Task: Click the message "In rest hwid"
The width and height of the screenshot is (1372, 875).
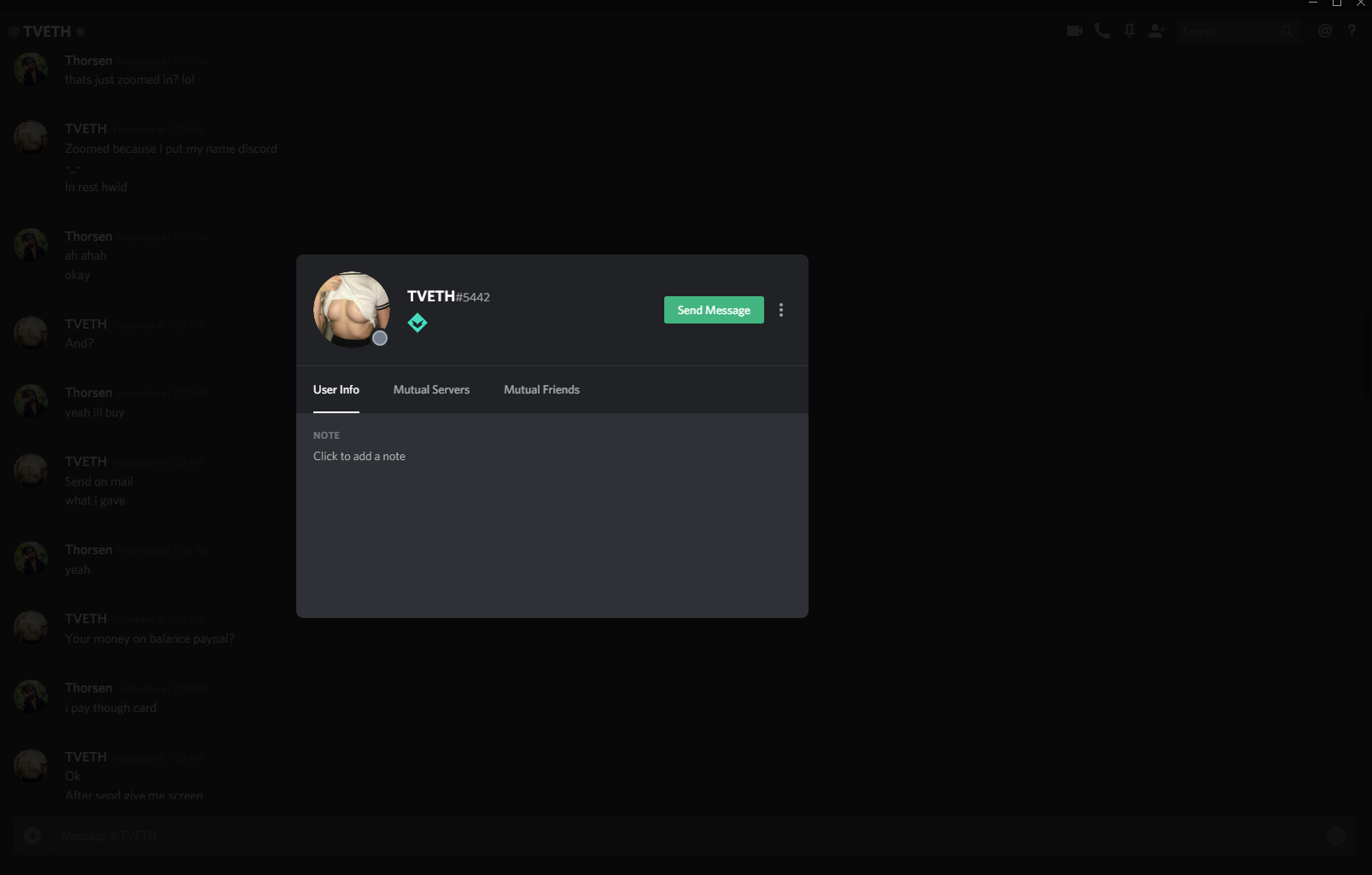Action: click(96, 187)
